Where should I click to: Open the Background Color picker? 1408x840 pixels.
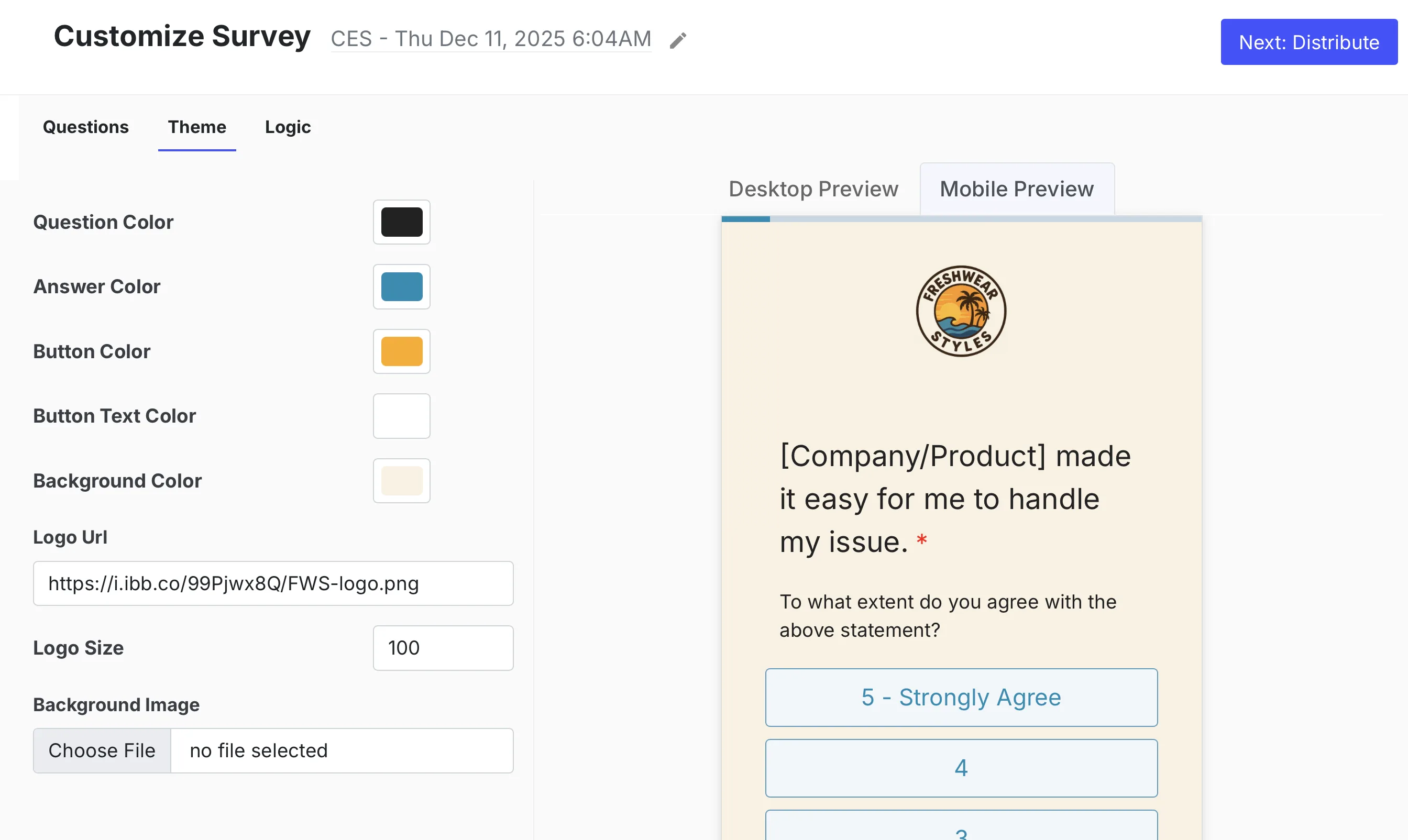coord(401,481)
